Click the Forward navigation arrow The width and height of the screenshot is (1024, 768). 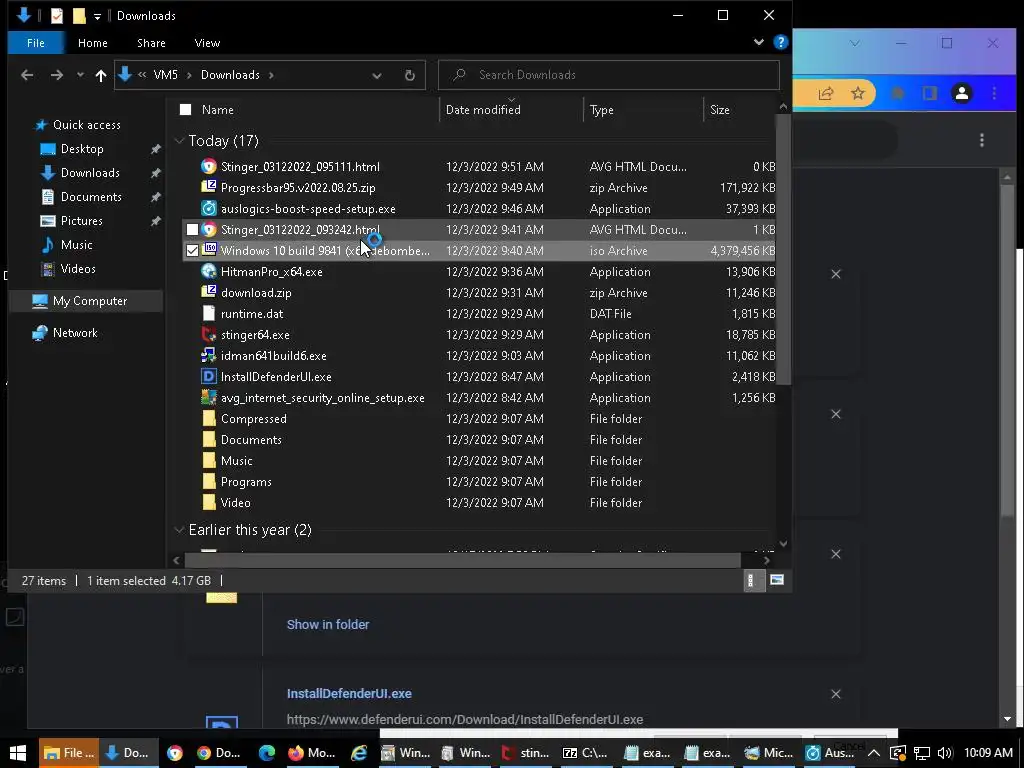coord(57,75)
